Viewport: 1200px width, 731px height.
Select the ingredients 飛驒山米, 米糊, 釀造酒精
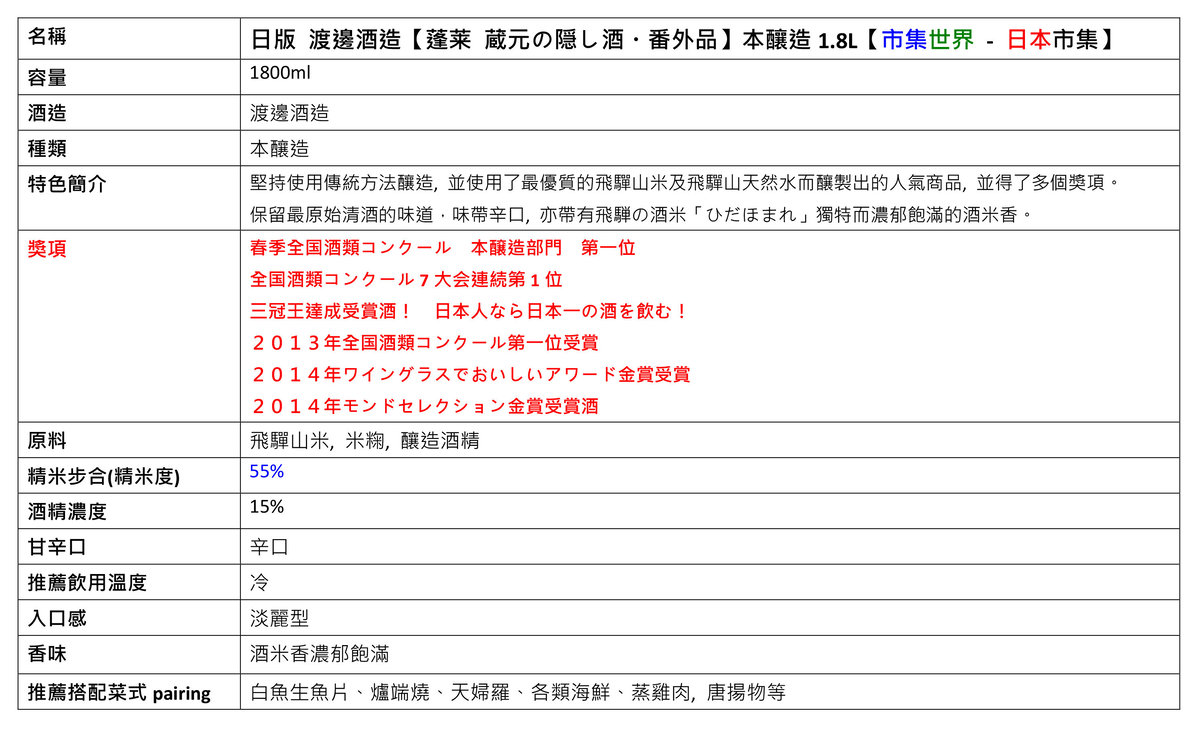(x=364, y=441)
